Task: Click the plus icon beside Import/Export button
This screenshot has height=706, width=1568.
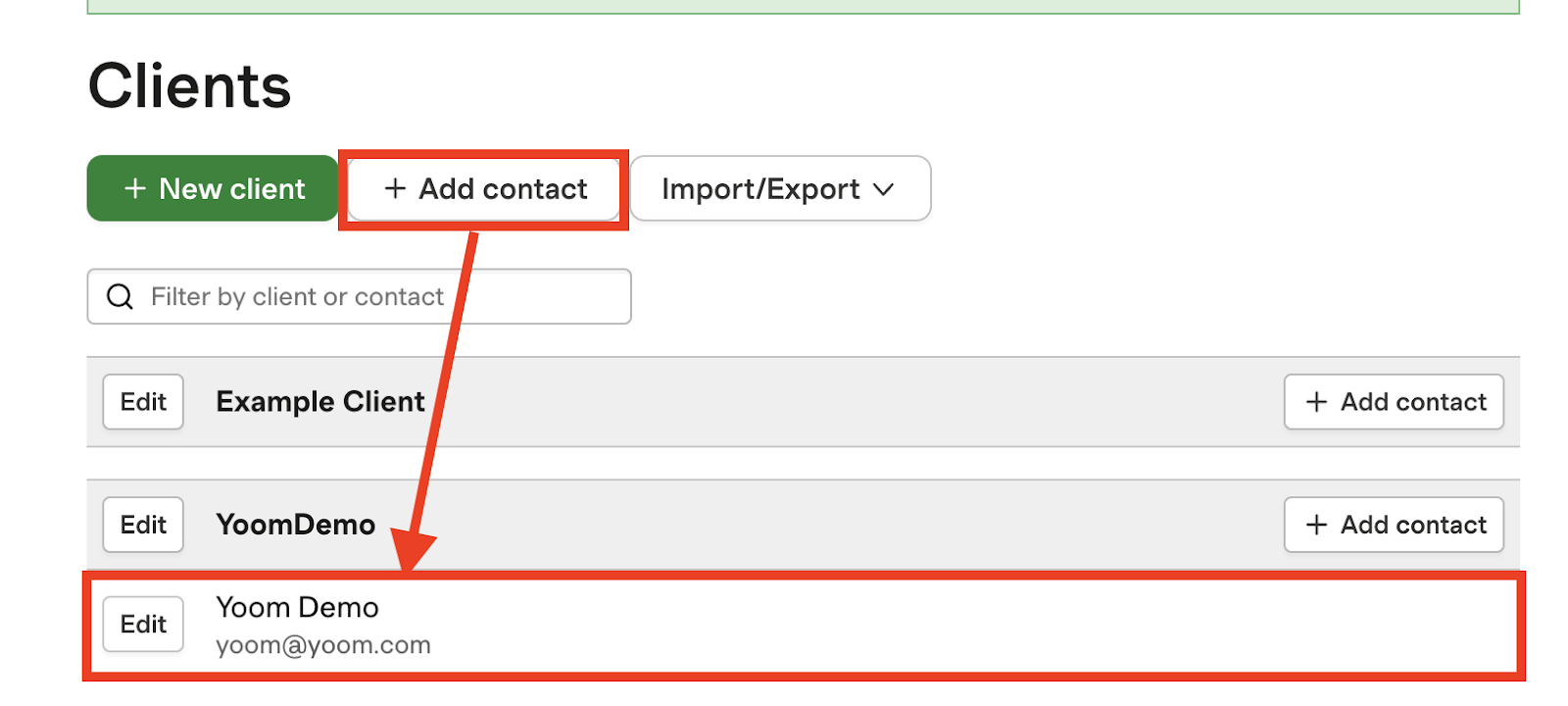Action: (395, 188)
